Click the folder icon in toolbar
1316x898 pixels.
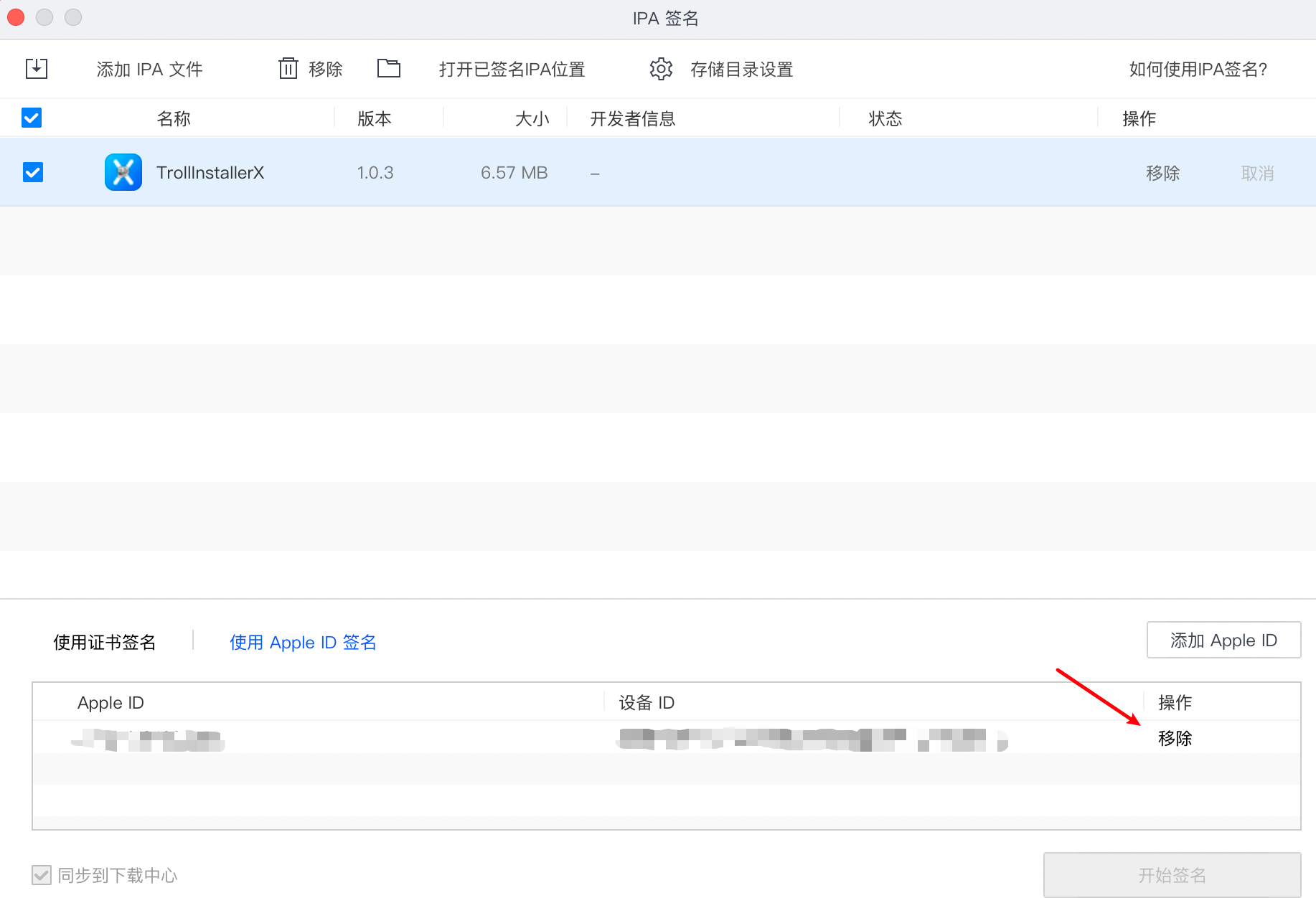389,68
